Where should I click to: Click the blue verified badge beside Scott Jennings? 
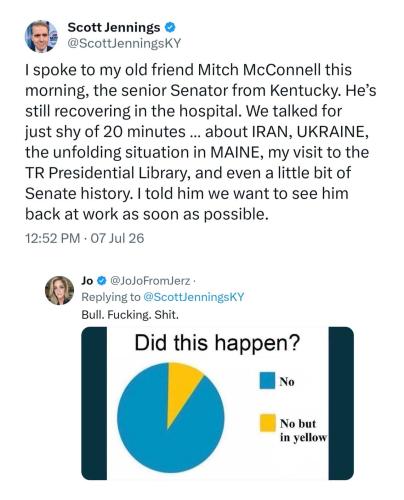(x=170, y=27)
